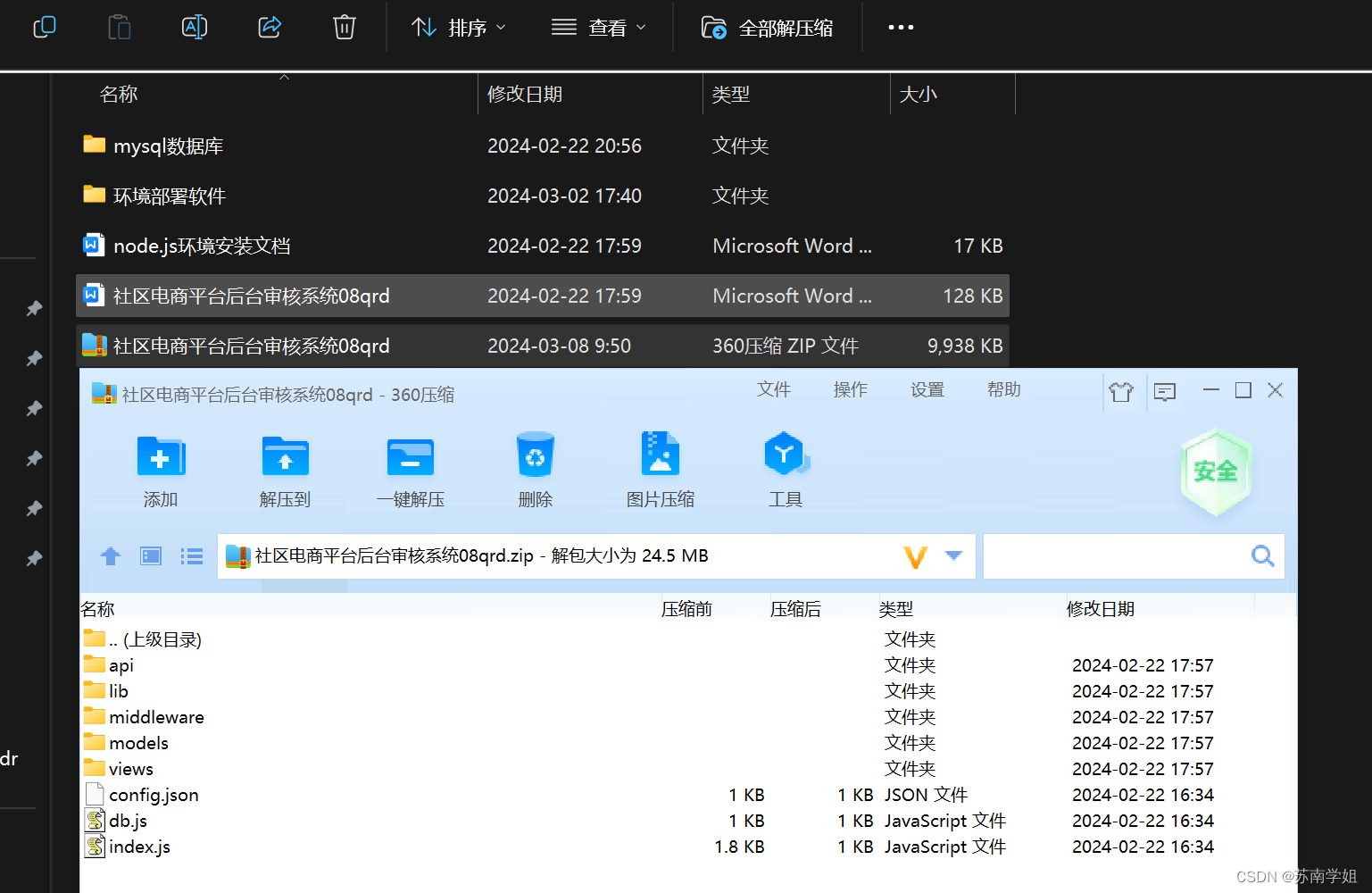Viewport: 1372px width, 893px height.
Task: Open the 设置 menu in 360压缩
Action: [x=927, y=389]
